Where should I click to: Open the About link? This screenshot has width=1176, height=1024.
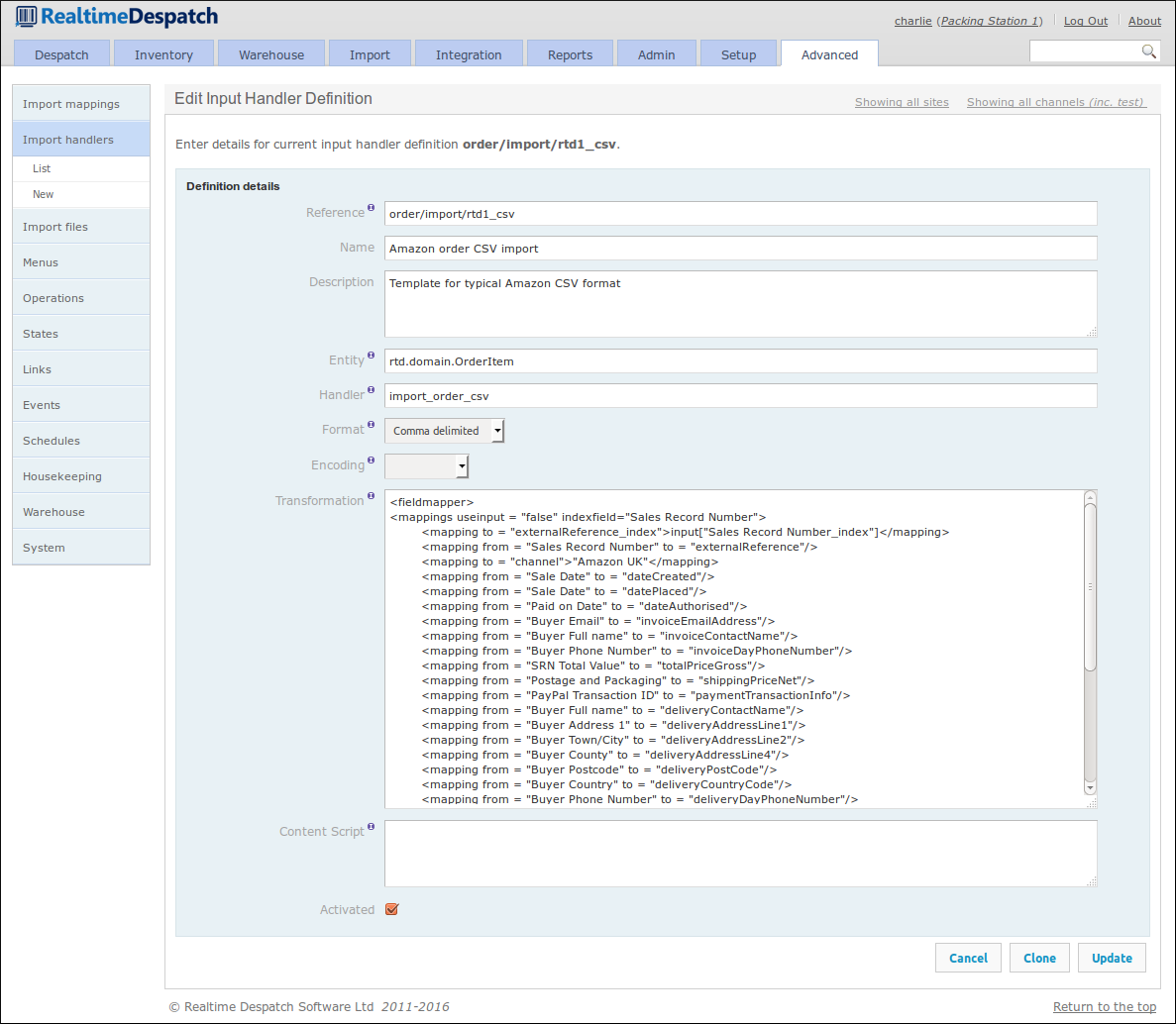[1144, 21]
